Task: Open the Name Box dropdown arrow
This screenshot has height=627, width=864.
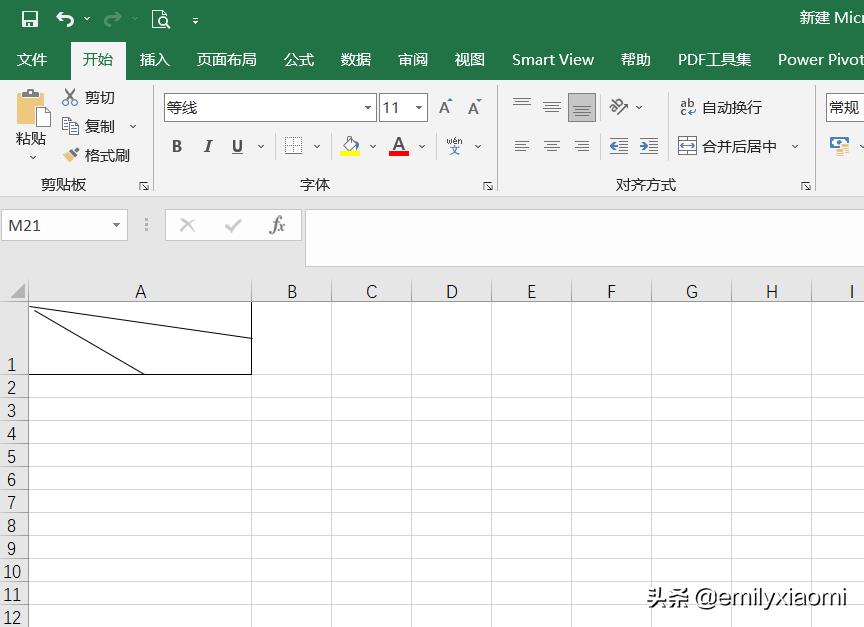Action: (x=117, y=225)
